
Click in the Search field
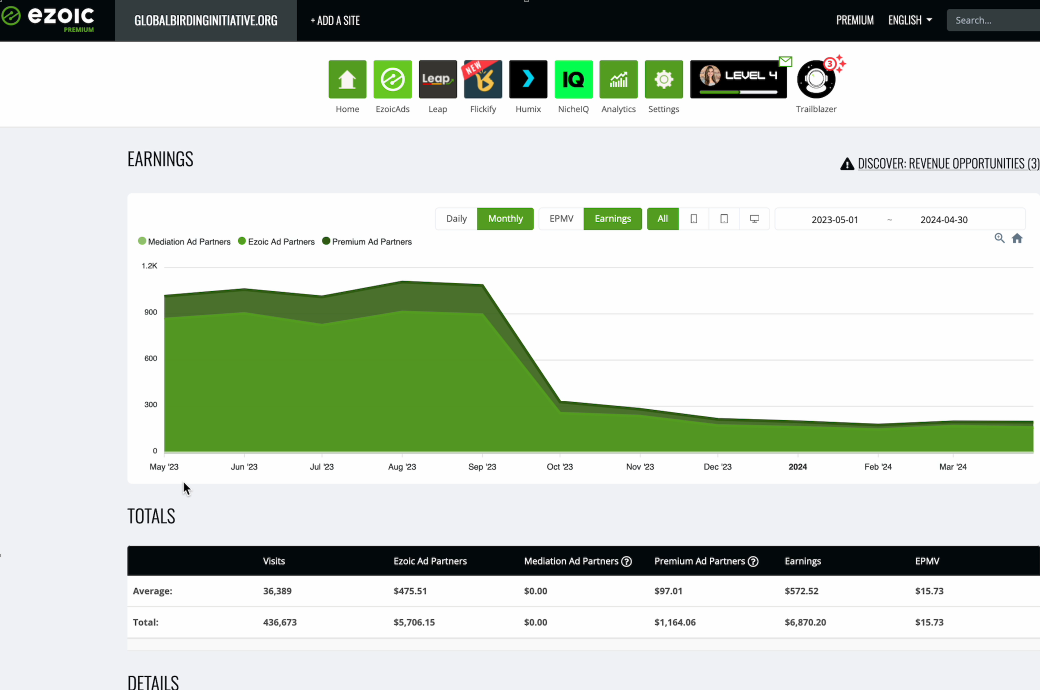(x=993, y=20)
